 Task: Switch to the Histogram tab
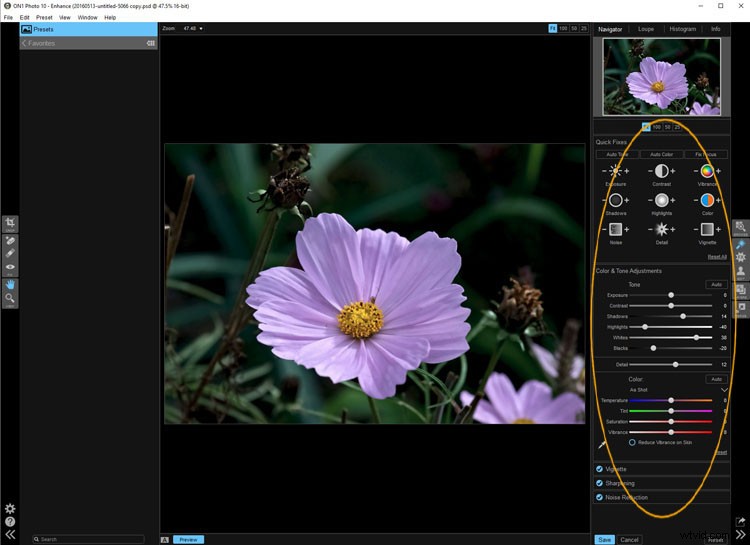(x=683, y=29)
